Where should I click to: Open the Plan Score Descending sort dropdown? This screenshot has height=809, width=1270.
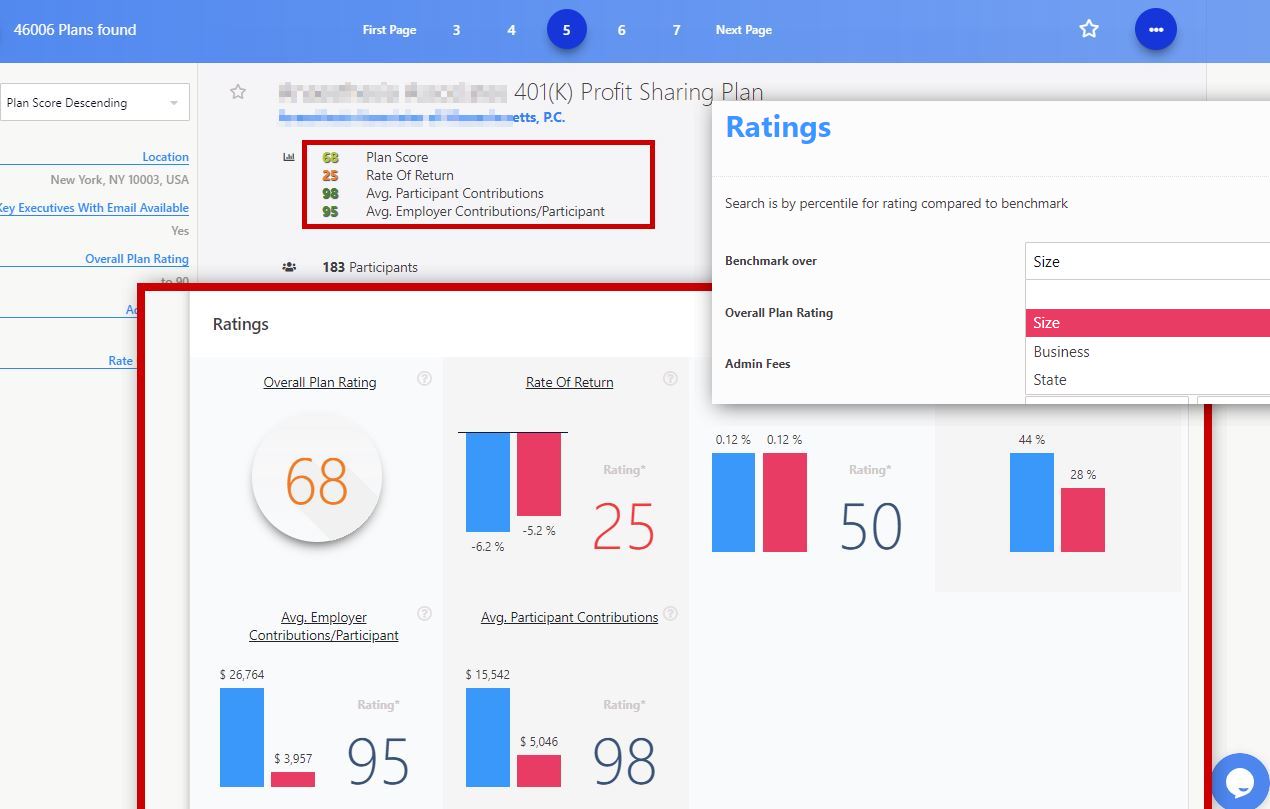[x=94, y=102]
